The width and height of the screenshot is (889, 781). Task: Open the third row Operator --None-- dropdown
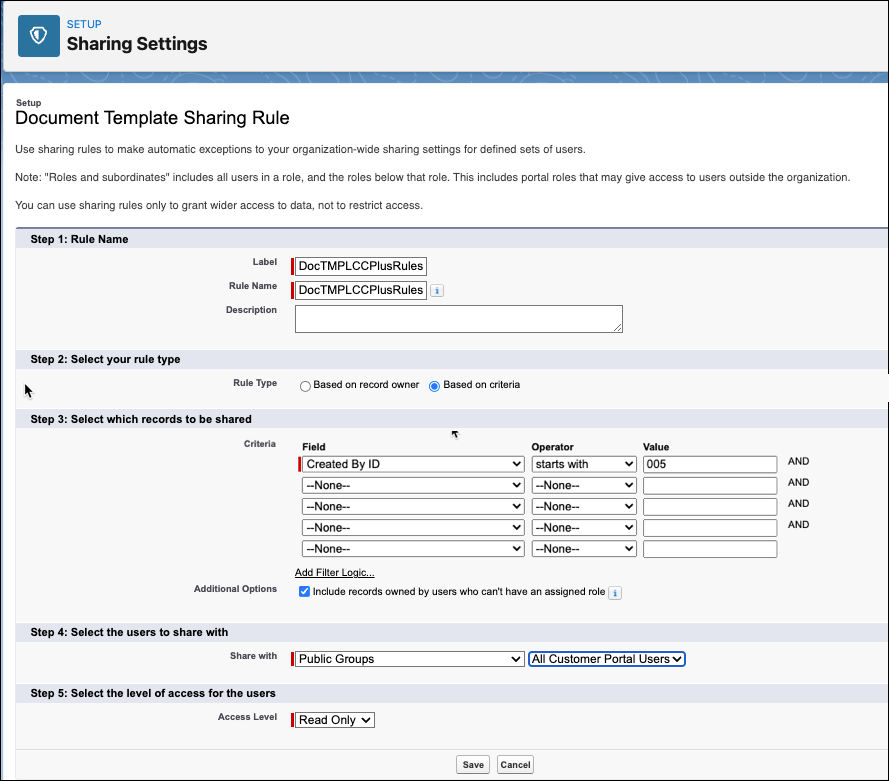(583, 507)
